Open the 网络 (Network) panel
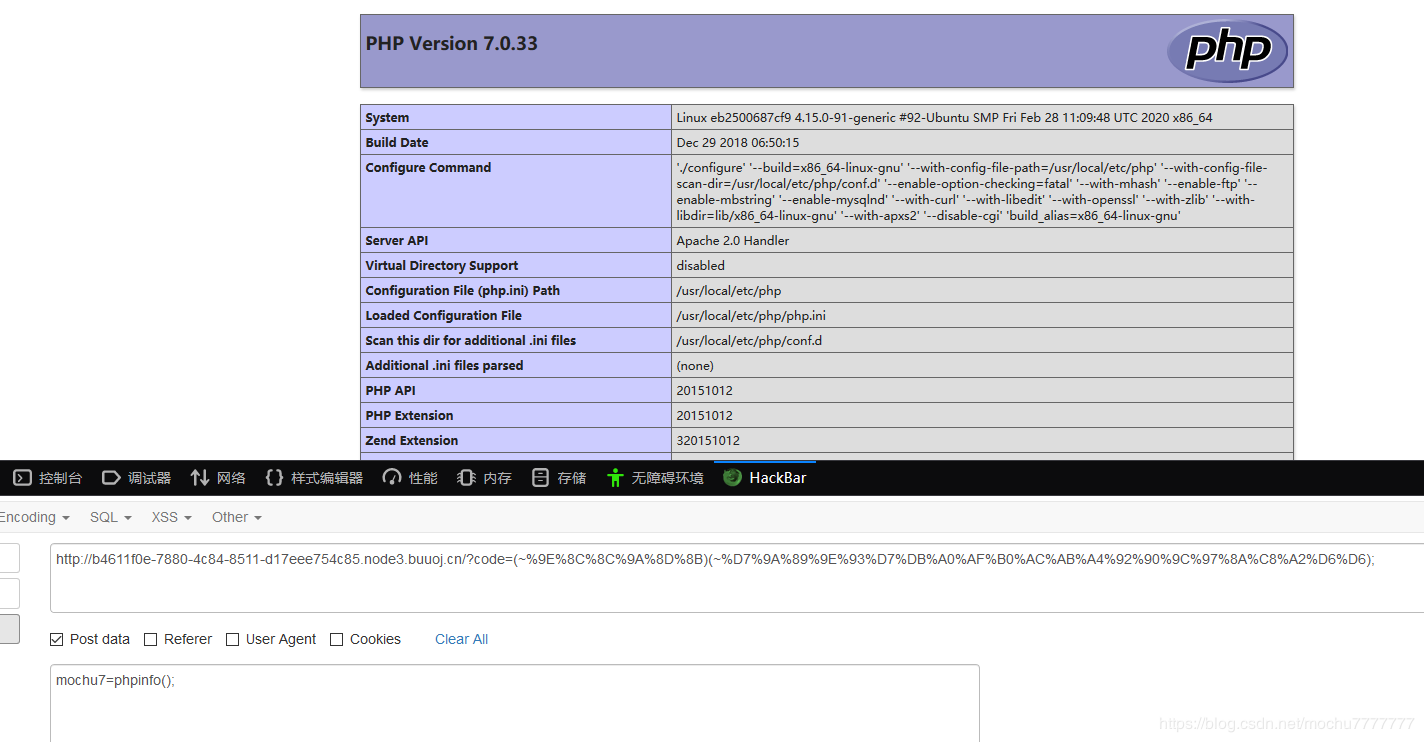This screenshot has height=742, width=1424. 217,477
